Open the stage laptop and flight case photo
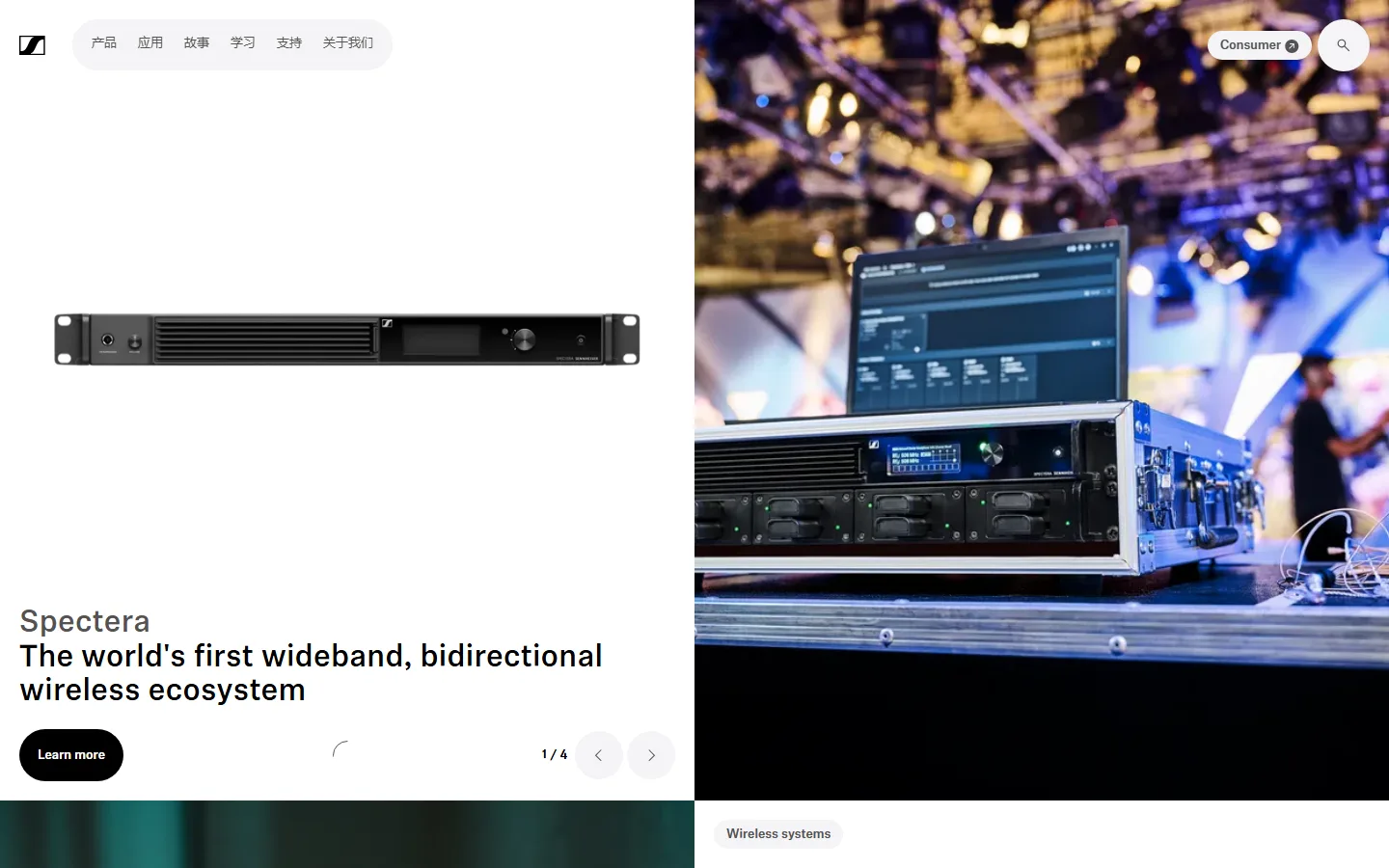 (x=1042, y=400)
